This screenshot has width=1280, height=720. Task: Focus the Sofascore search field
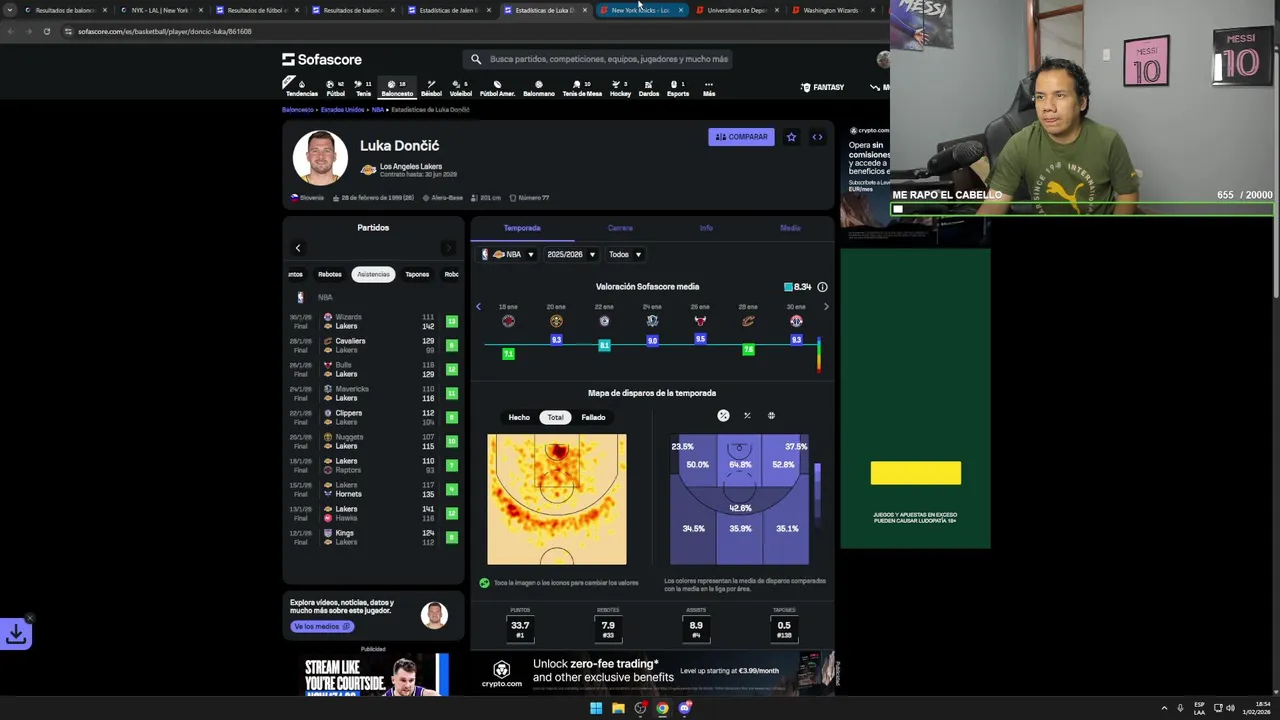(x=600, y=59)
